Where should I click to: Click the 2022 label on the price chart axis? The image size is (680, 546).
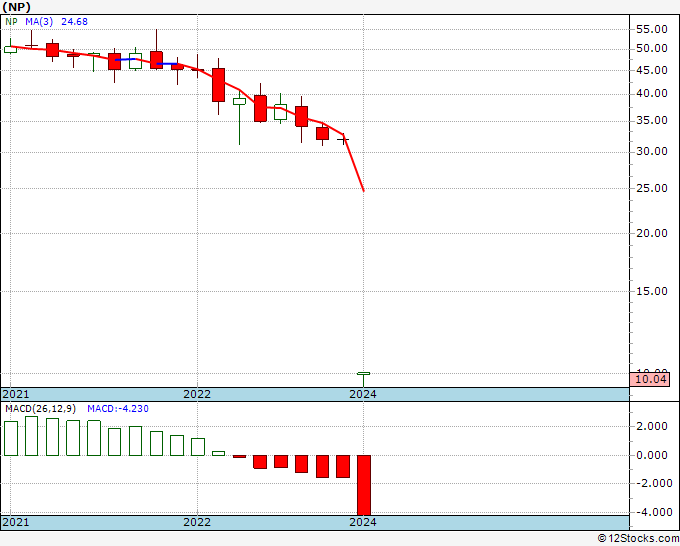[x=197, y=394]
